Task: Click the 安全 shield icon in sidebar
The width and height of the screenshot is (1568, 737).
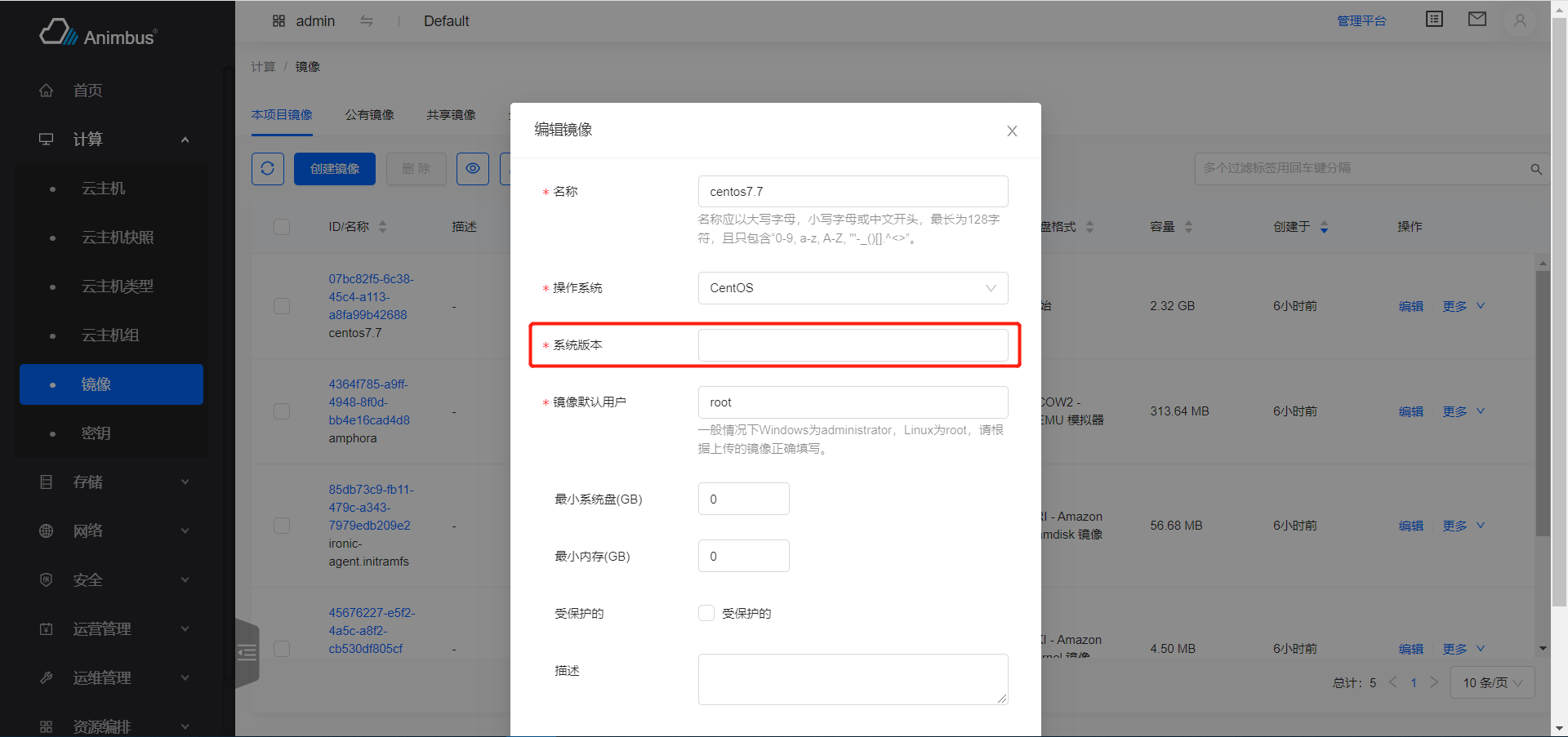Action: tap(46, 579)
